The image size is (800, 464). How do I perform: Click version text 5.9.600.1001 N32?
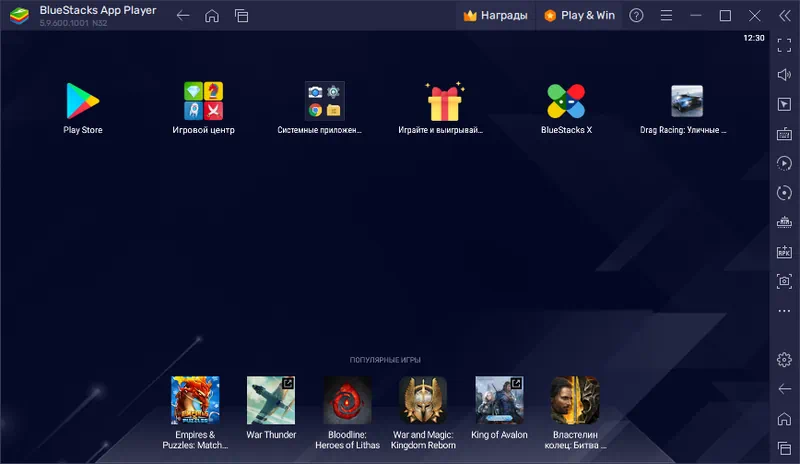[x=73, y=23]
